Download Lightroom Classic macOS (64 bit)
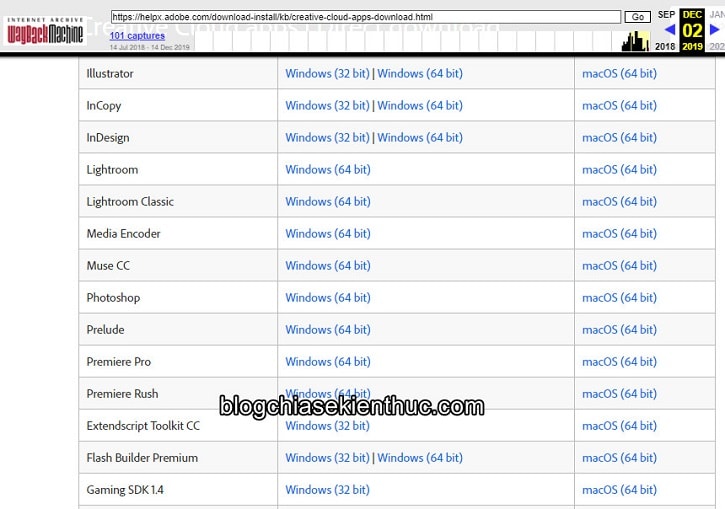Viewport: 725px width, 509px height. [x=619, y=202]
